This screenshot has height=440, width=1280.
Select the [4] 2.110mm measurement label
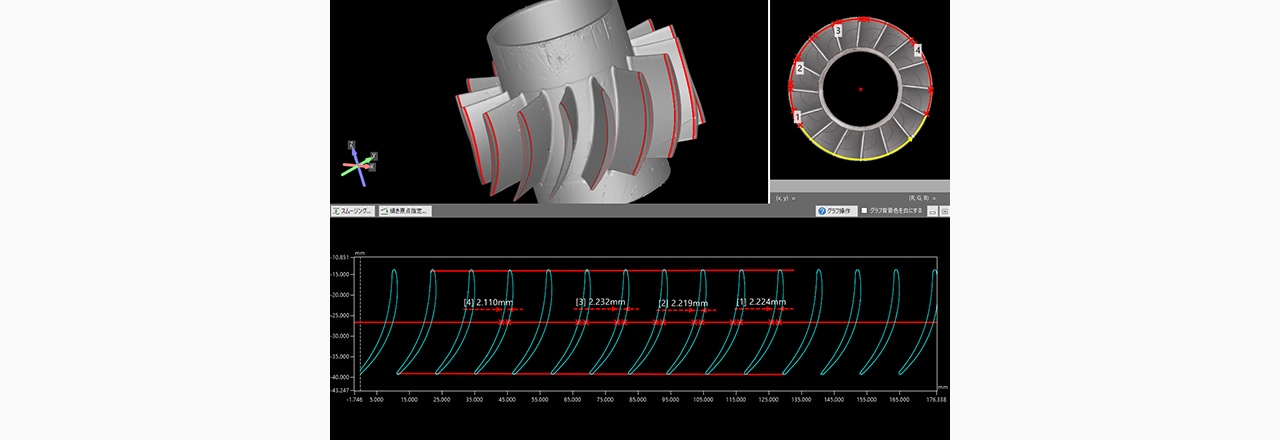[x=489, y=302]
